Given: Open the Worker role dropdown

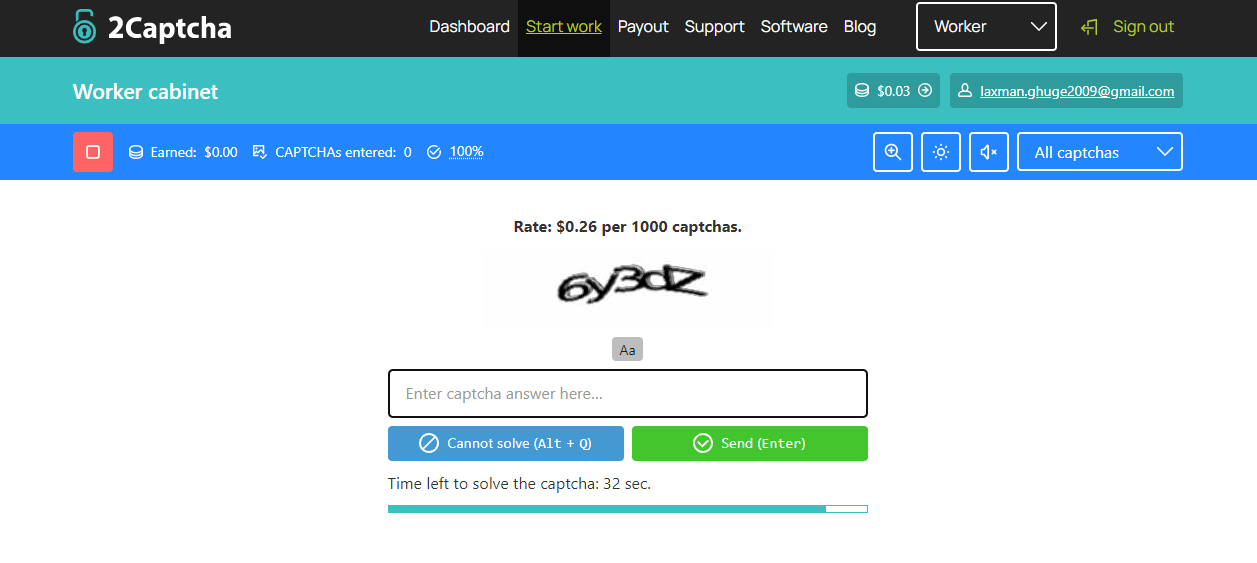Looking at the screenshot, I should [x=986, y=27].
